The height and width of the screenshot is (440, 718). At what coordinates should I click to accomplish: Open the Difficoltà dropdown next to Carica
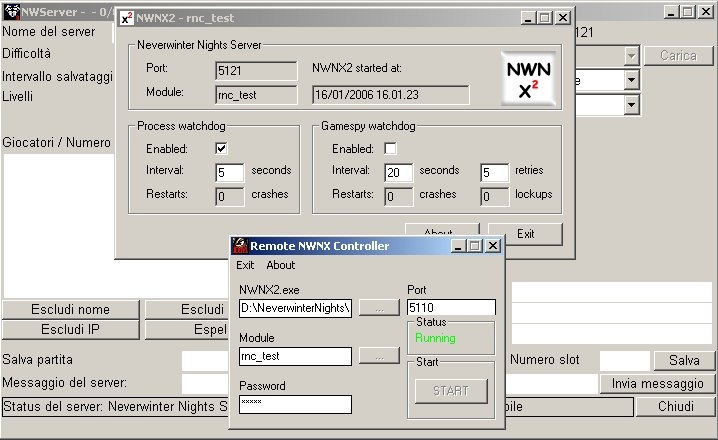coord(631,56)
